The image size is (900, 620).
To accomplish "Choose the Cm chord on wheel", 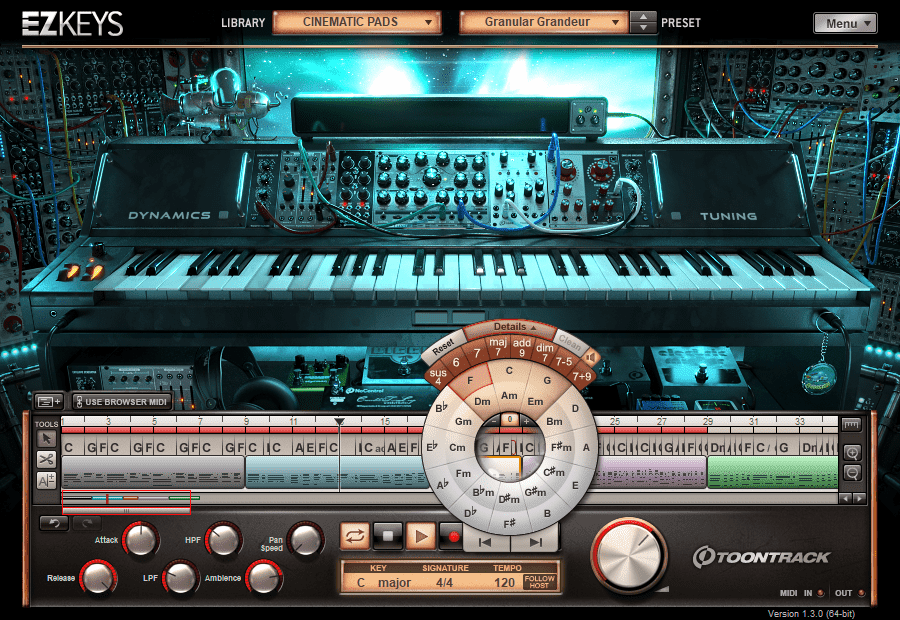I will [457, 447].
